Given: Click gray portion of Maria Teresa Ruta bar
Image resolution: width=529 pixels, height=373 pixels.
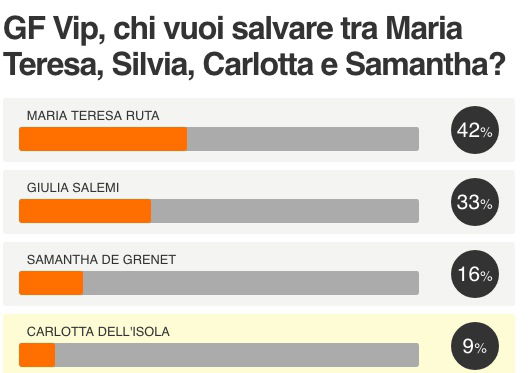Looking at the screenshot, I should coord(303,139).
